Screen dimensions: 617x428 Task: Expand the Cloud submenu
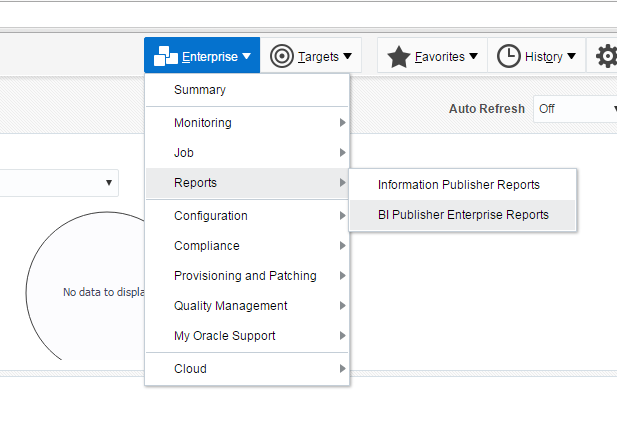(247, 369)
